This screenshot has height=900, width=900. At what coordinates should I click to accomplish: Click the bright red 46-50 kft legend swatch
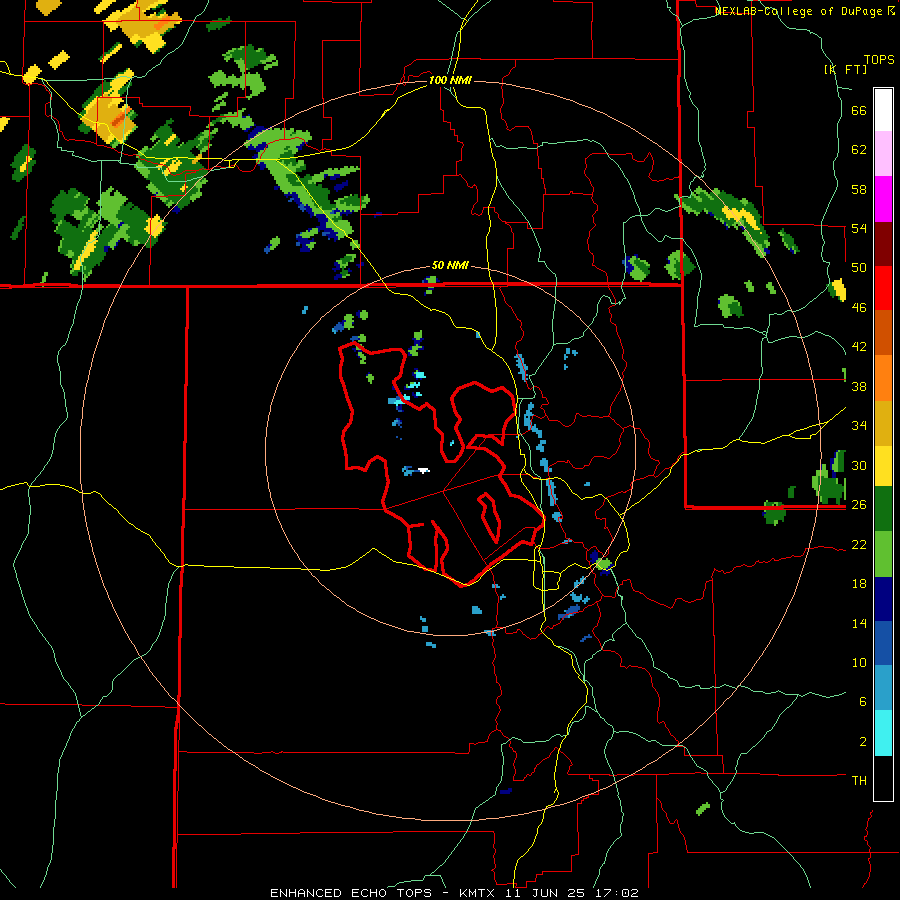pyautogui.click(x=883, y=288)
